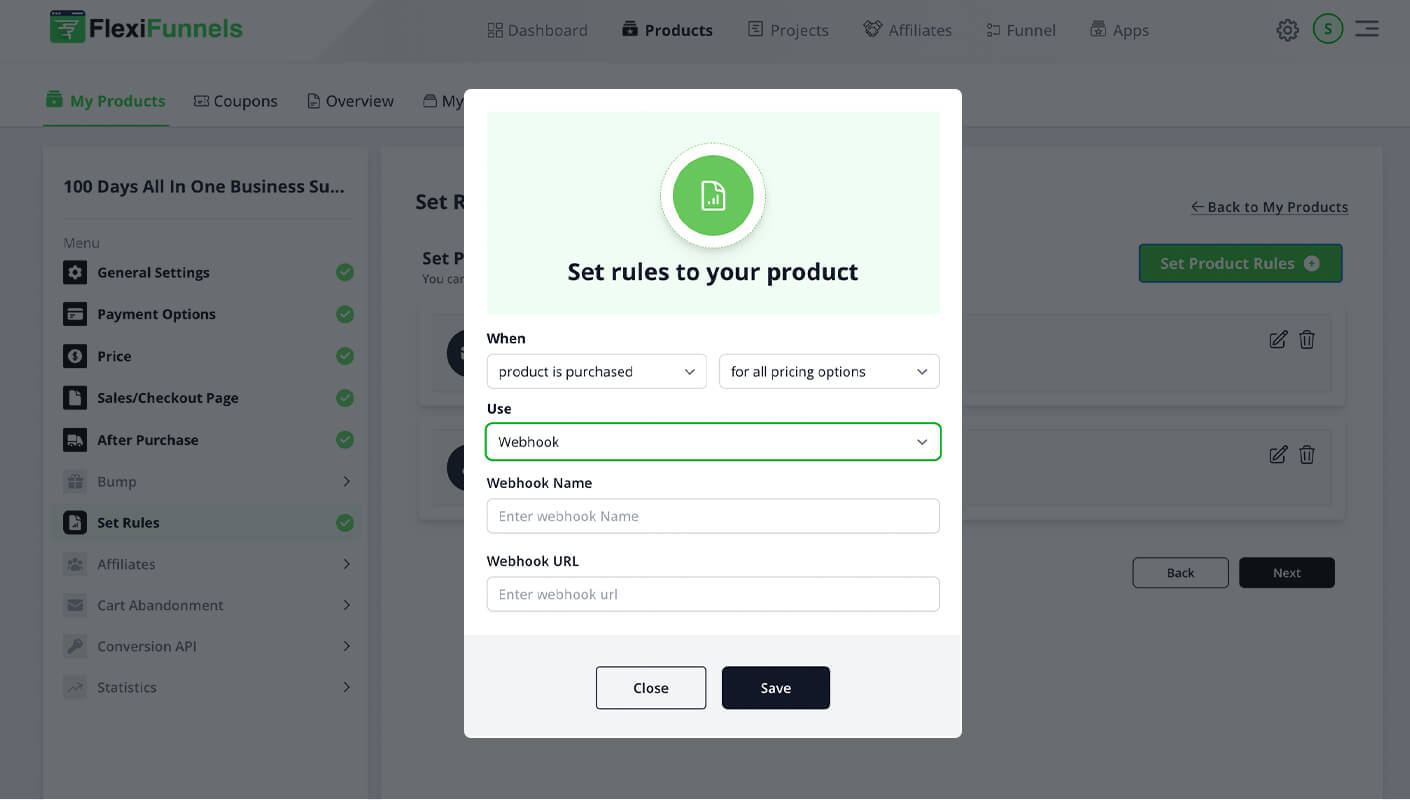Viewport: 1410px width, 800px height.
Task: Open the hamburger menu icon
Action: (1367, 29)
